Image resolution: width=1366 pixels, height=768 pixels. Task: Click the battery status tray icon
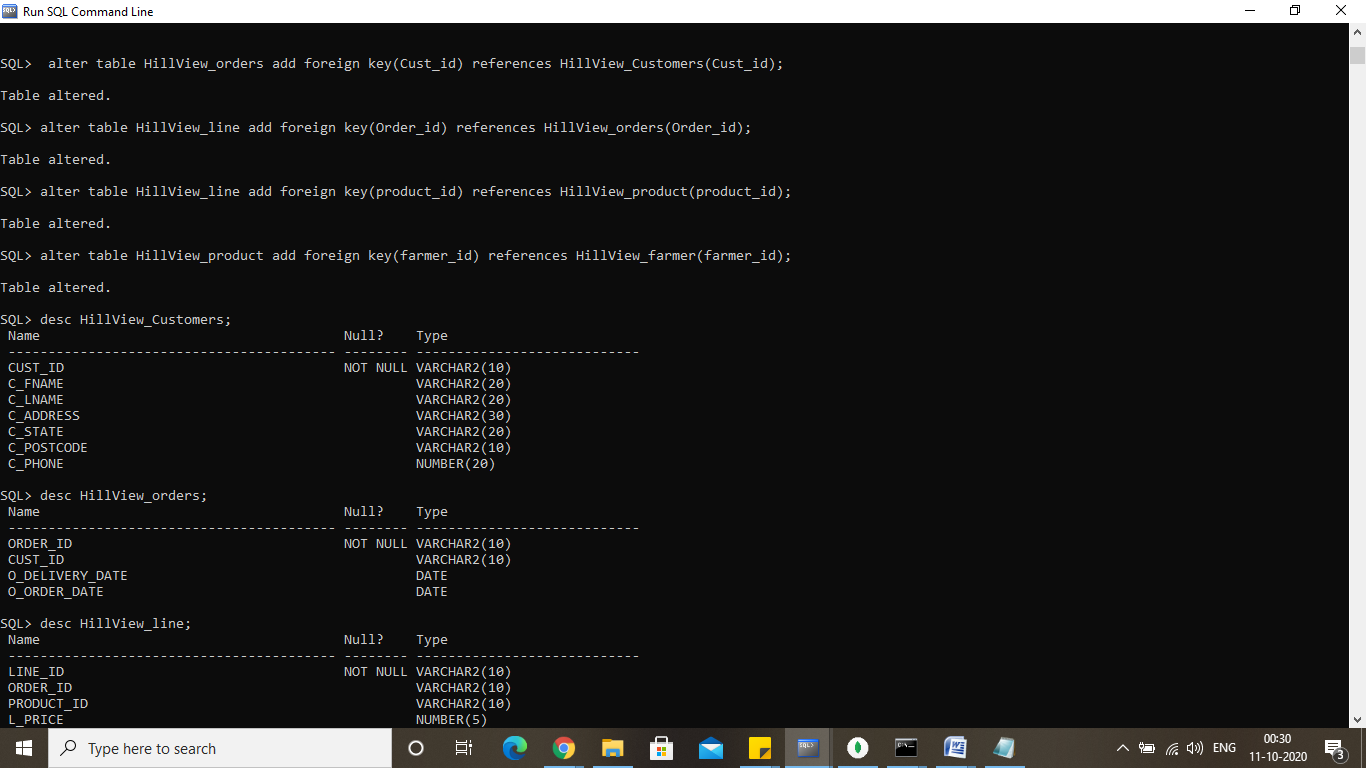[1147, 748]
